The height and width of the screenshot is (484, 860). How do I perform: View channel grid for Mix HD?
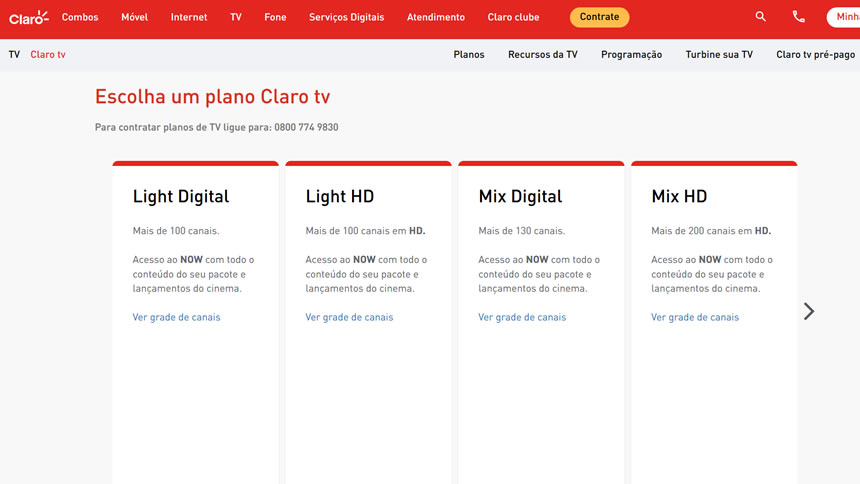click(x=695, y=317)
